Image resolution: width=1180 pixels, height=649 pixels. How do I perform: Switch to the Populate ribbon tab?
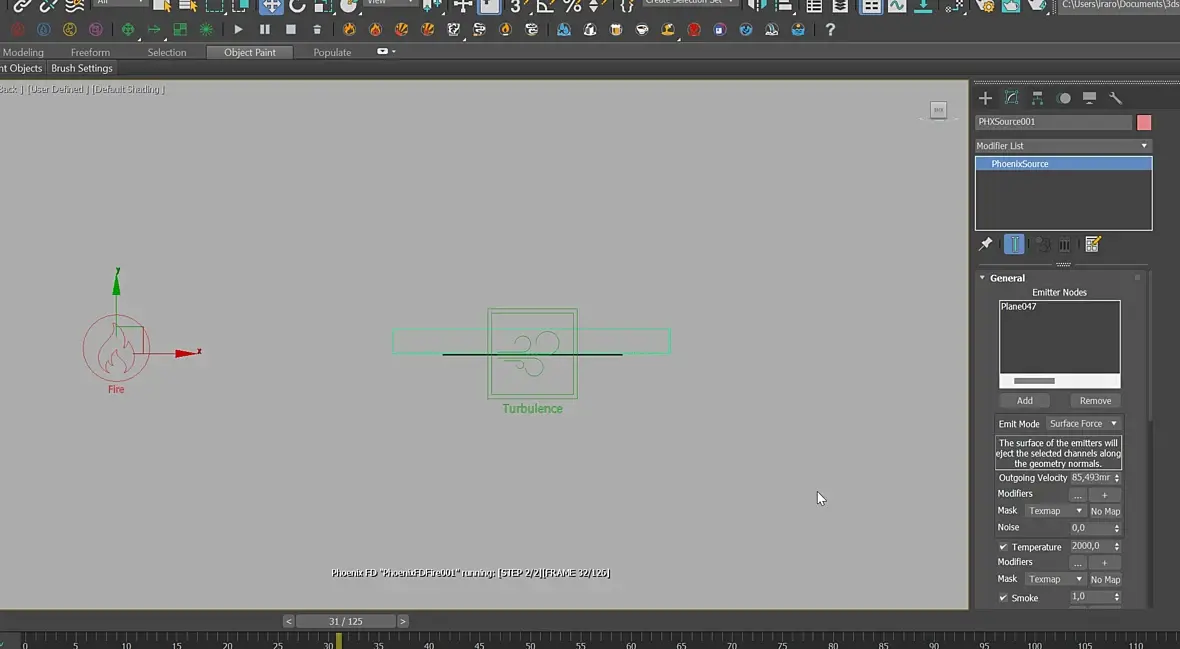[x=332, y=52]
